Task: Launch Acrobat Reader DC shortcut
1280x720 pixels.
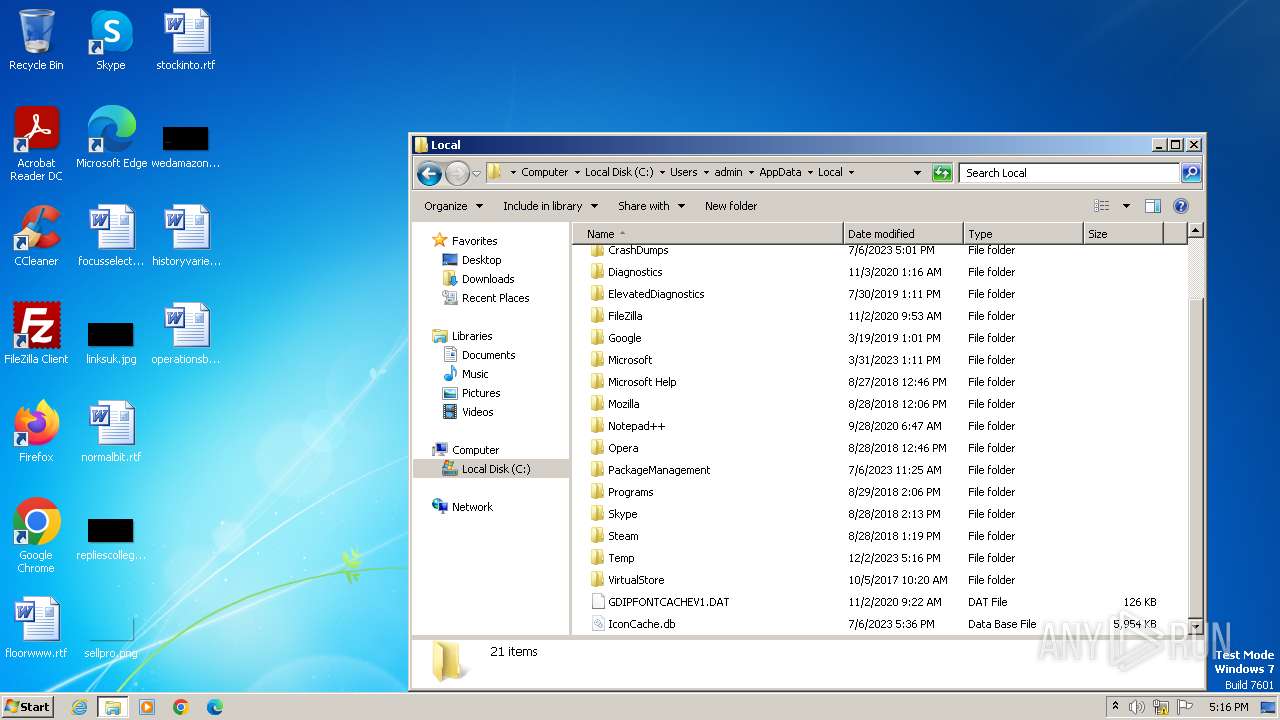Action: coord(36,144)
